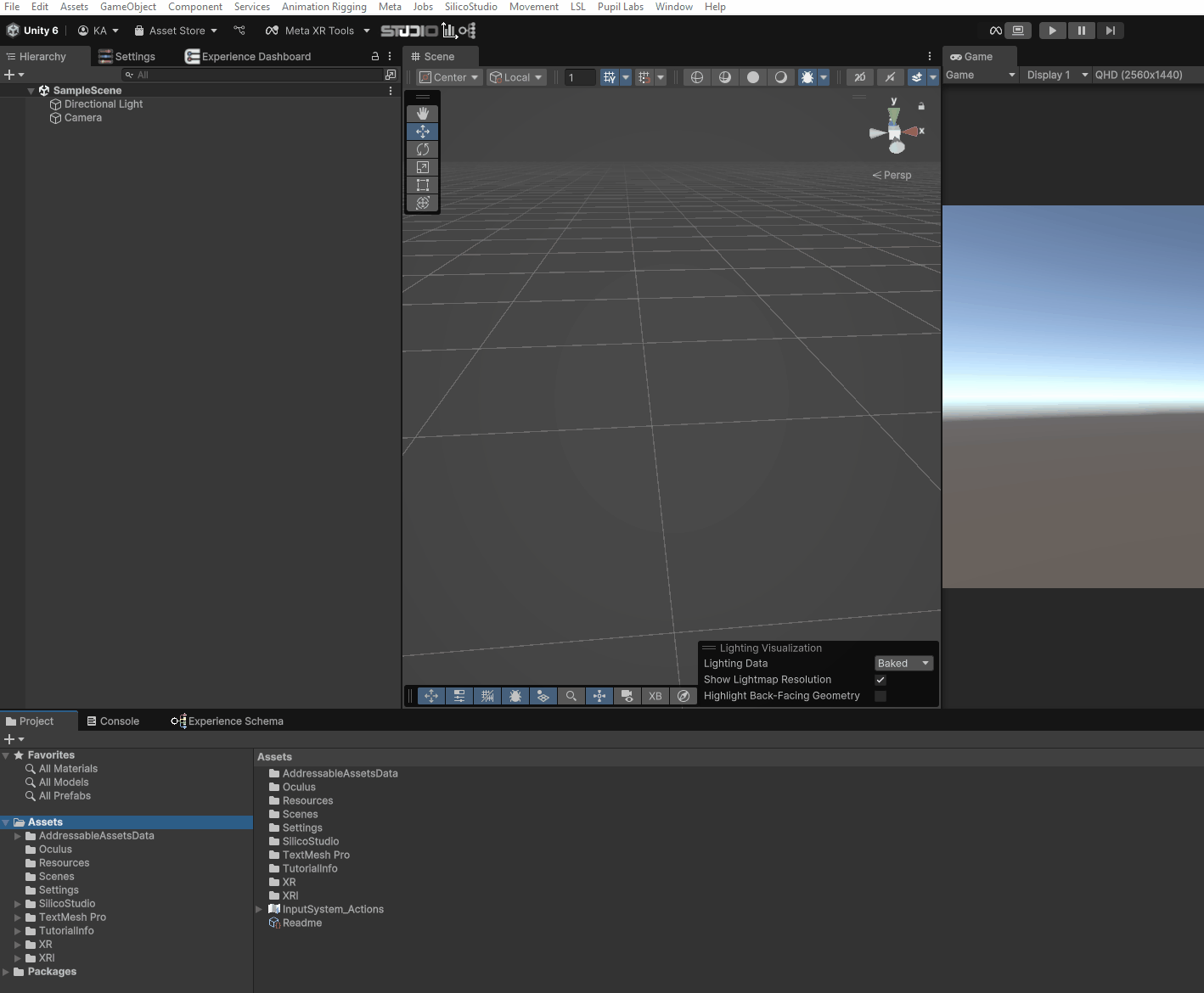Open Hierarchy search-by-type scene picker icon
Screen dimensions: 1204x993
[x=391, y=75]
